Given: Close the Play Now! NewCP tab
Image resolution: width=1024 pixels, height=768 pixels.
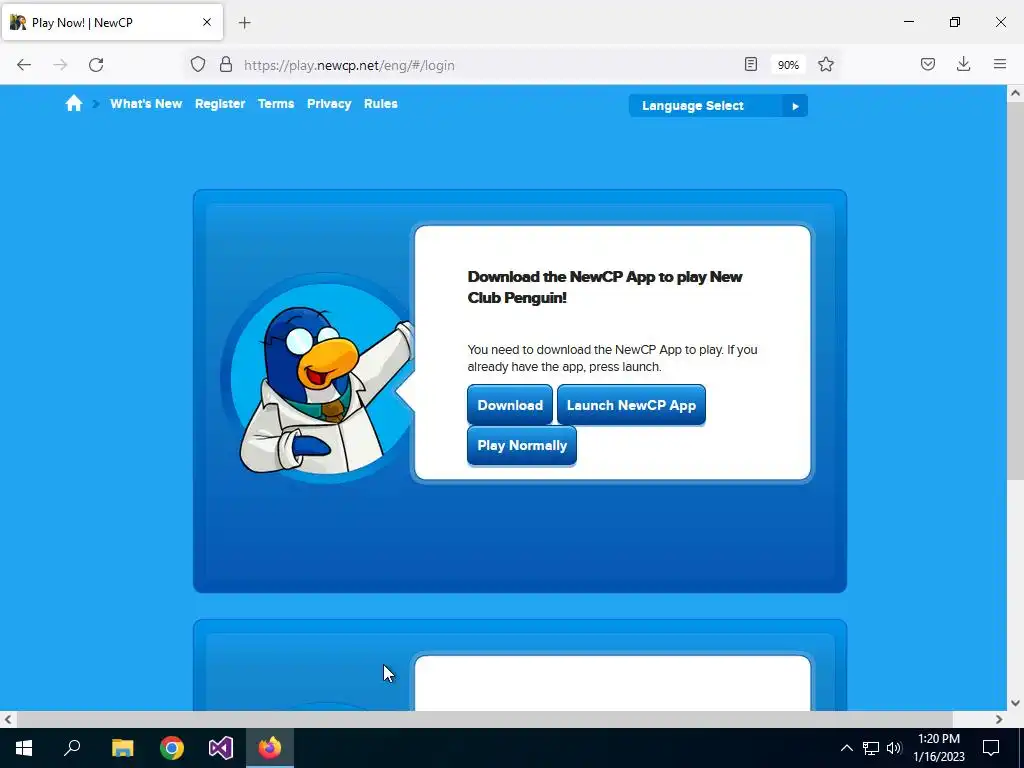Looking at the screenshot, I should pyautogui.click(x=207, y=22).
